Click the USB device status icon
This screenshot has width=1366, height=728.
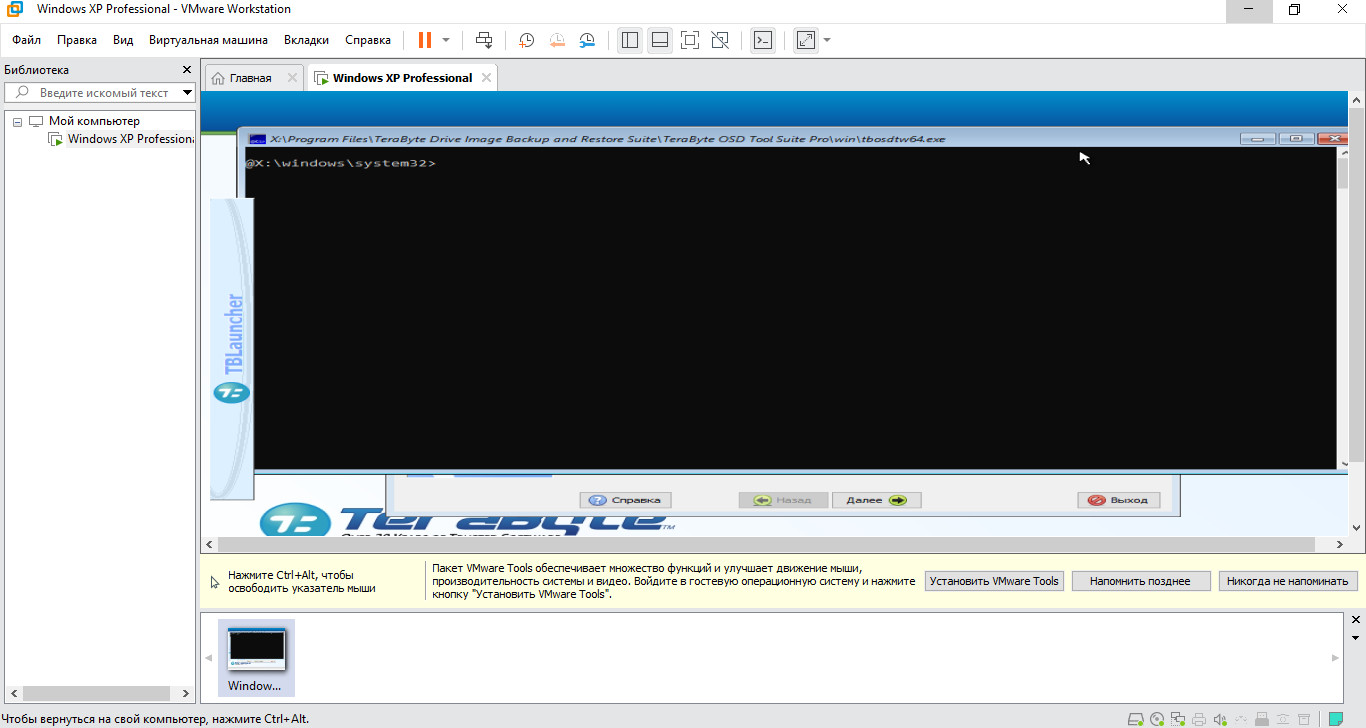[x=1262, y=719]
